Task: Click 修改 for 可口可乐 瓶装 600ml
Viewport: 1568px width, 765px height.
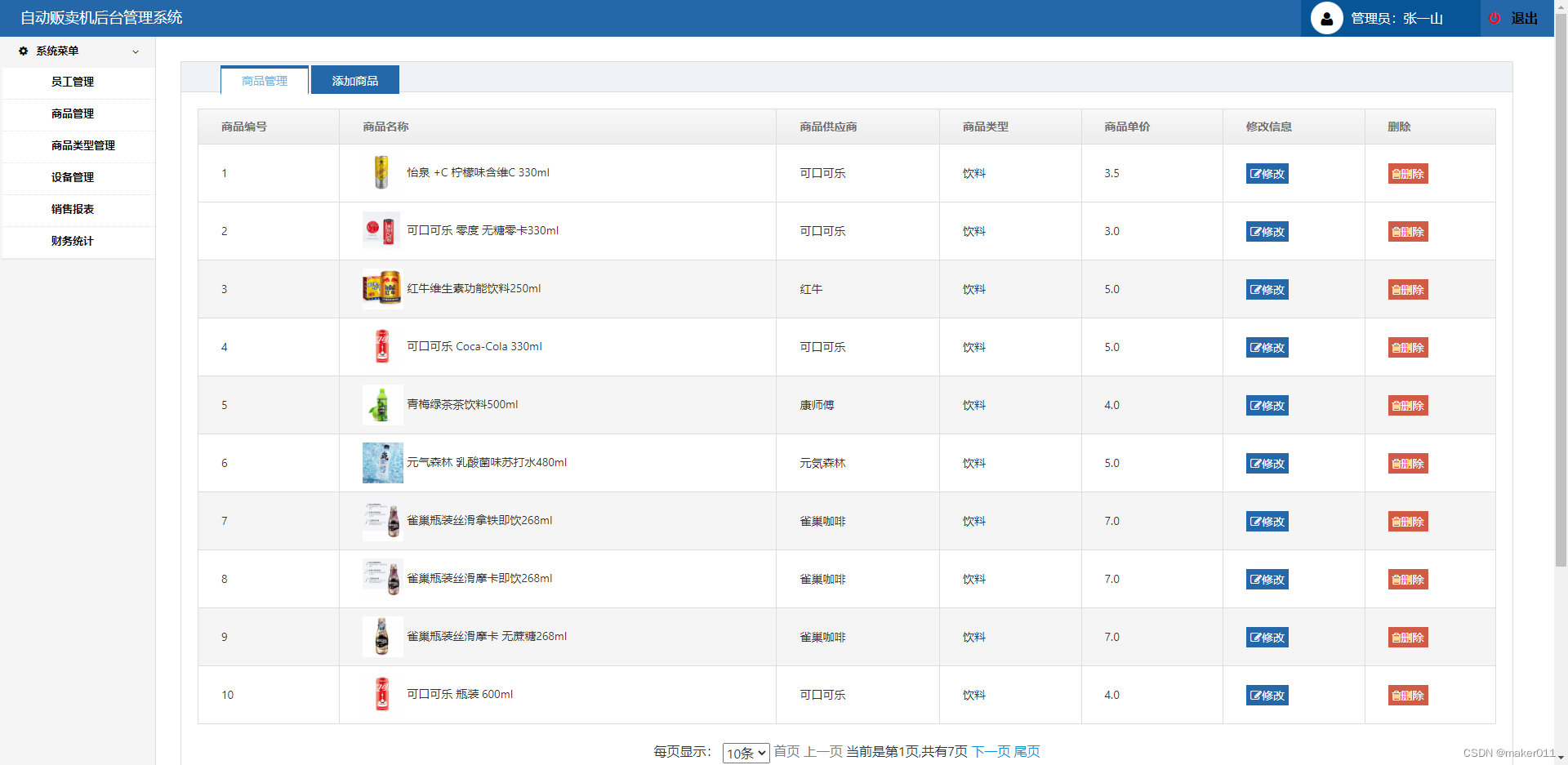Action: coord(1267,696)
